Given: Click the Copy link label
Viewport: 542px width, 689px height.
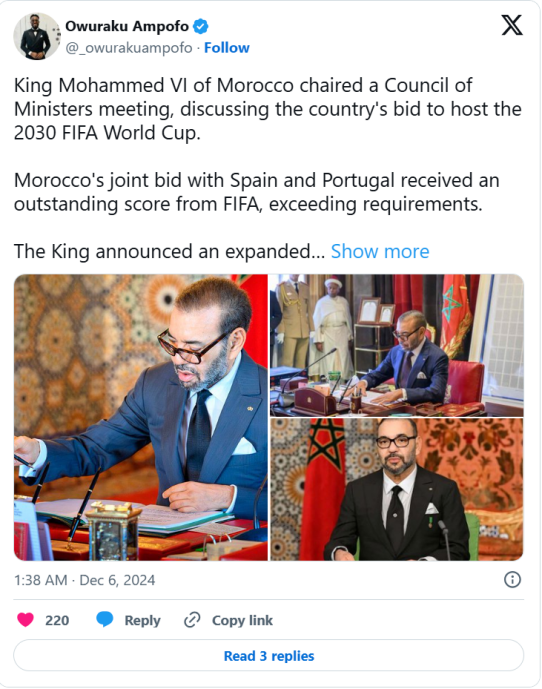Looking at the screenshot, I should (242, 620).
